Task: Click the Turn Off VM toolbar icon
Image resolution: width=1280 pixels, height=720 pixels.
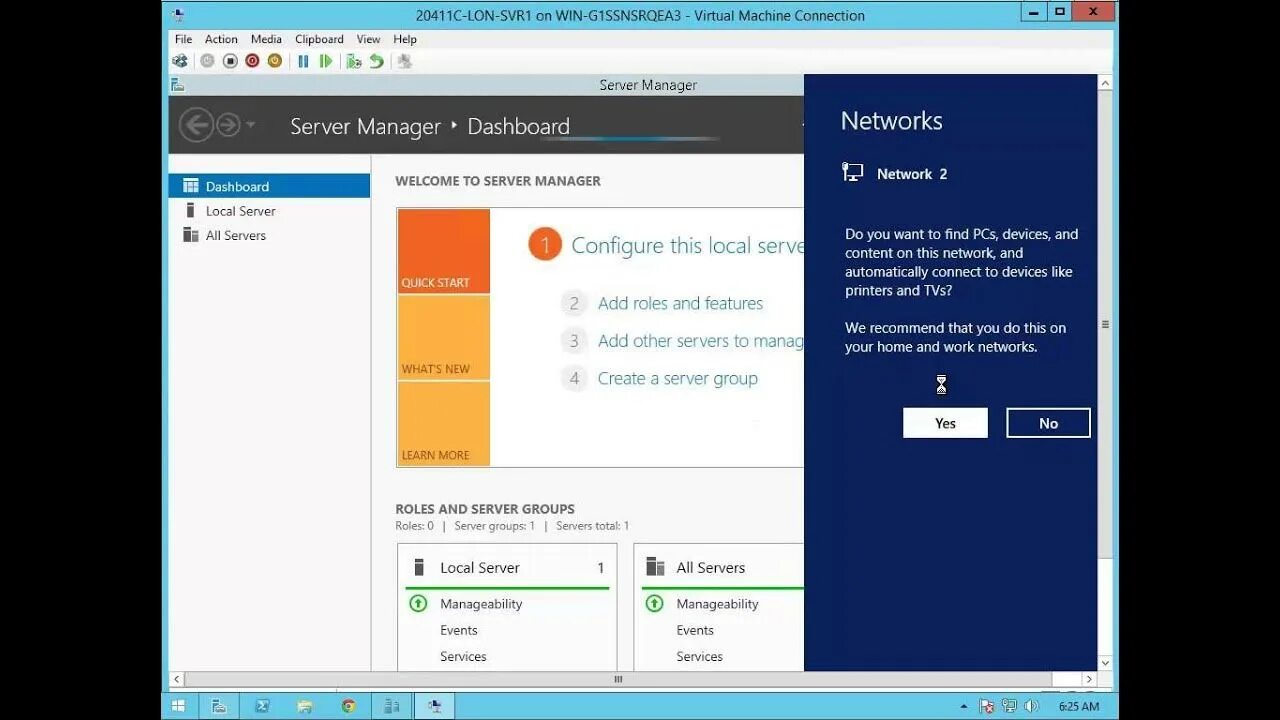Action: tap(230, 61)
